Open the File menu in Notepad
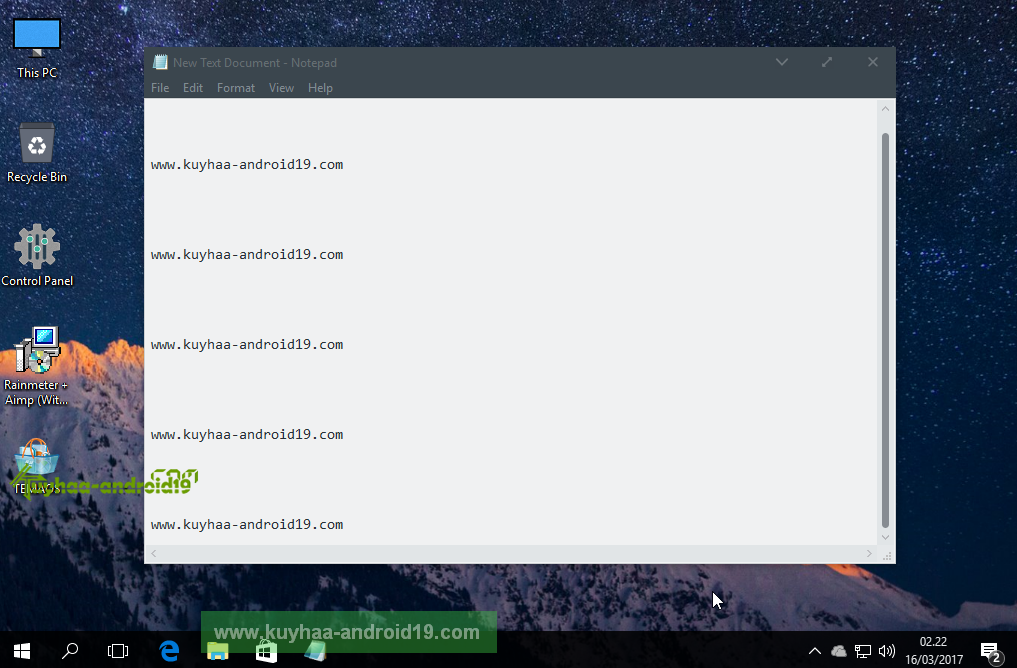The image size is (1017, 668). click(160, 88)
